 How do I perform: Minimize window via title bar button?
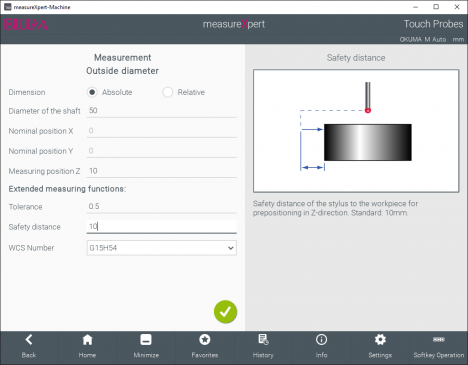(x=415, y=7)
